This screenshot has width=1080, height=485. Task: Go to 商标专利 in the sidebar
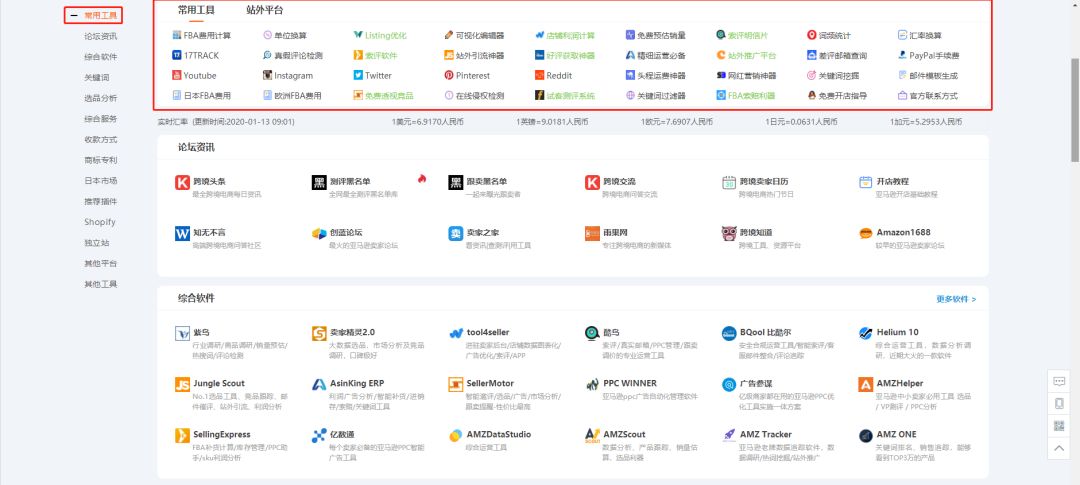[x=101, y=160]
